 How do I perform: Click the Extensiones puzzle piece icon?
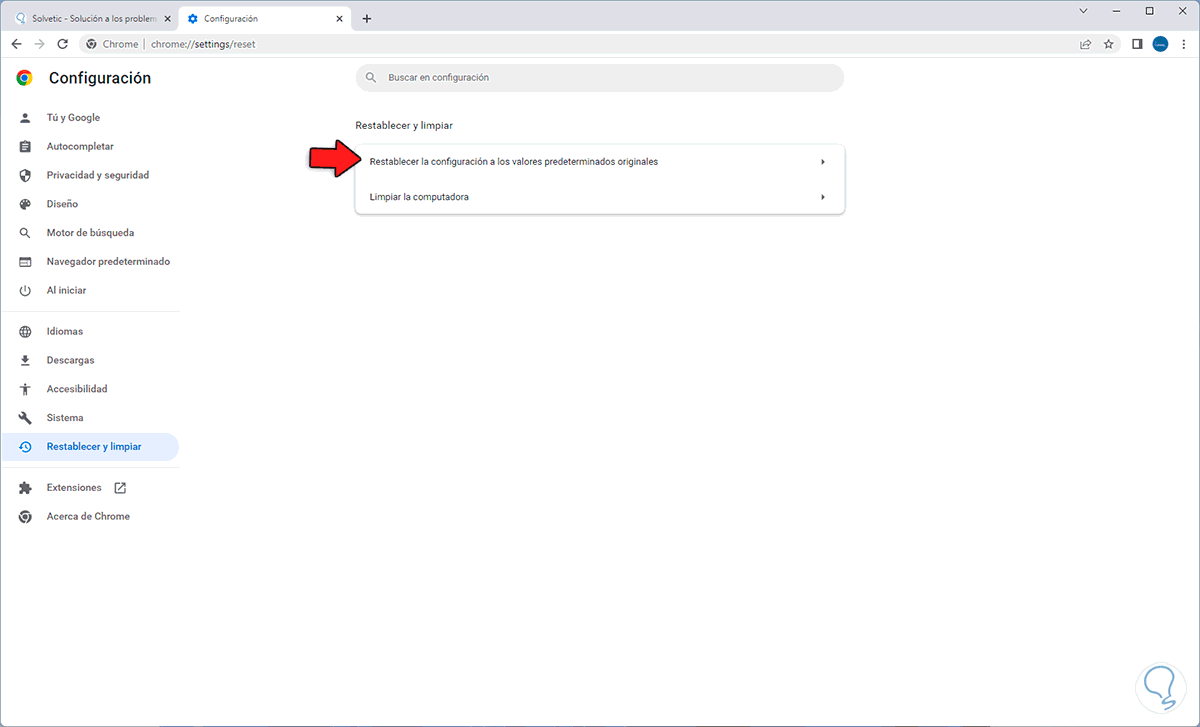pyautogui.click(x=26, y=488)
